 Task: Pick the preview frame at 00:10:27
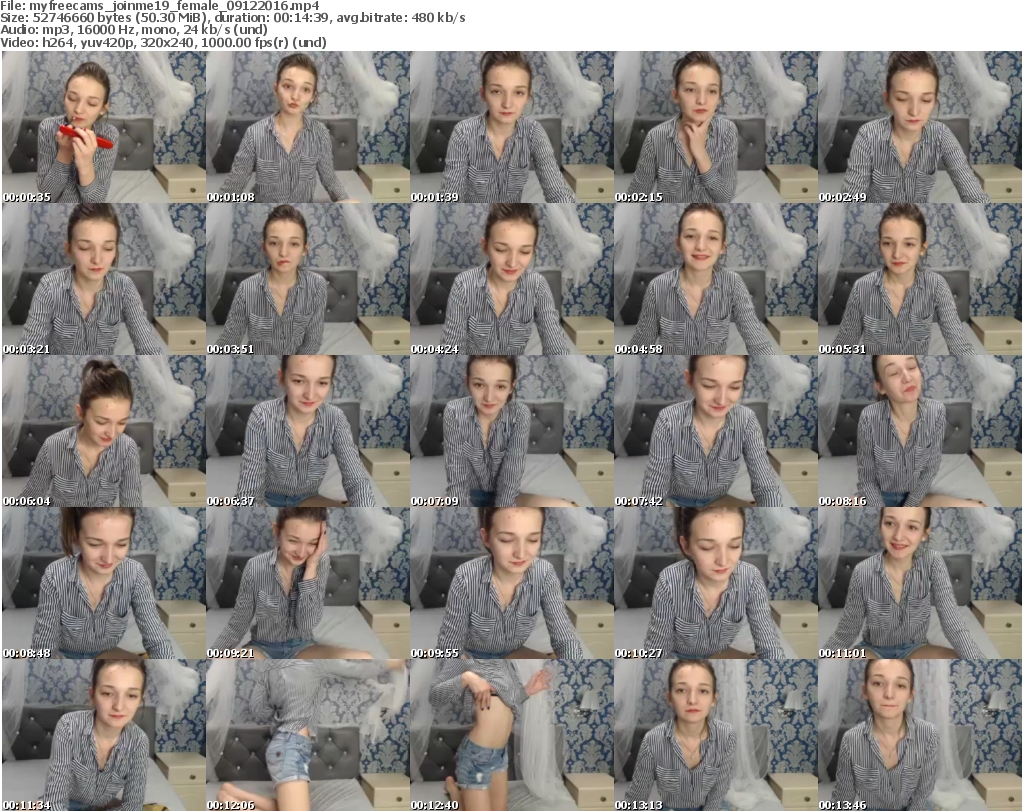(715, 583)
